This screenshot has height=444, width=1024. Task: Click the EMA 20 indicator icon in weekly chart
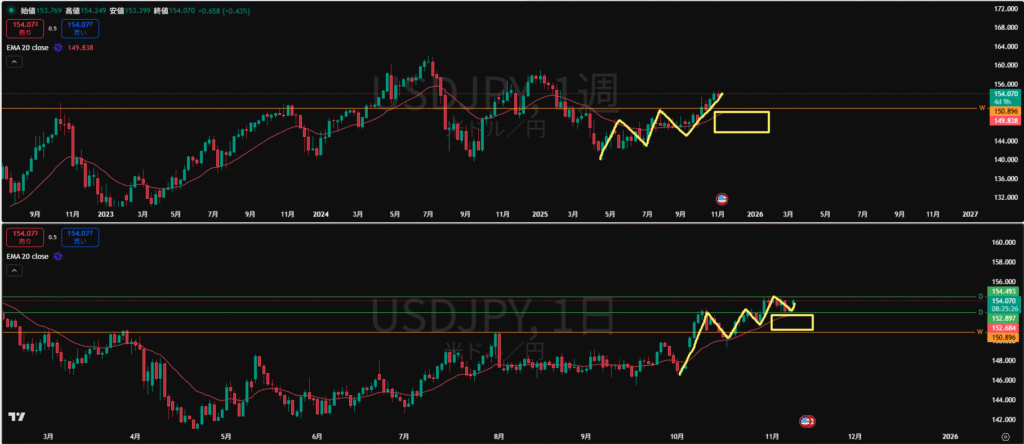click(x=59, y=46)
